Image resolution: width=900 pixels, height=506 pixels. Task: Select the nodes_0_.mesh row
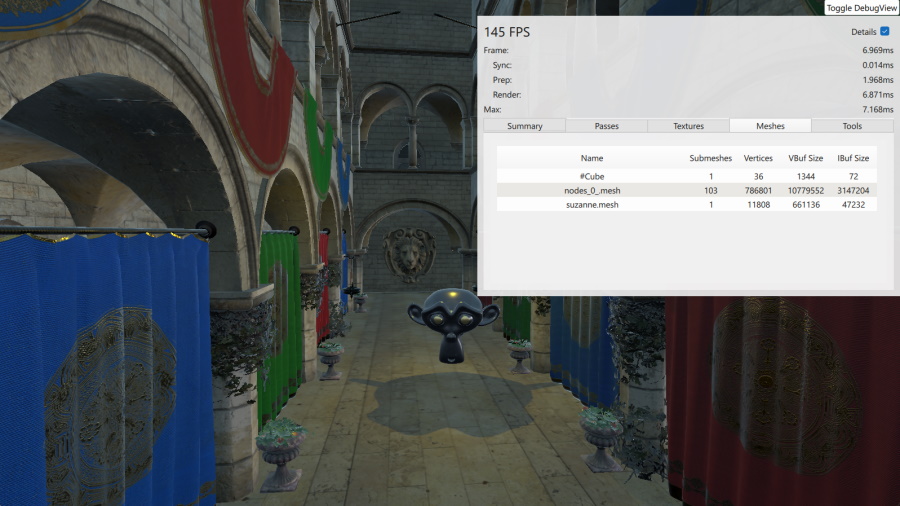click(592, 190)
